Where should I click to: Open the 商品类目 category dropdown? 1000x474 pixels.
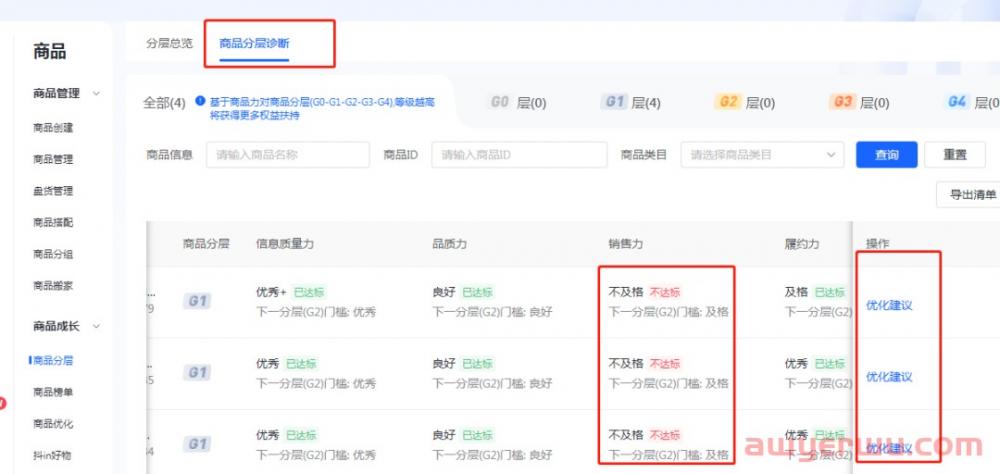(762, 155)
